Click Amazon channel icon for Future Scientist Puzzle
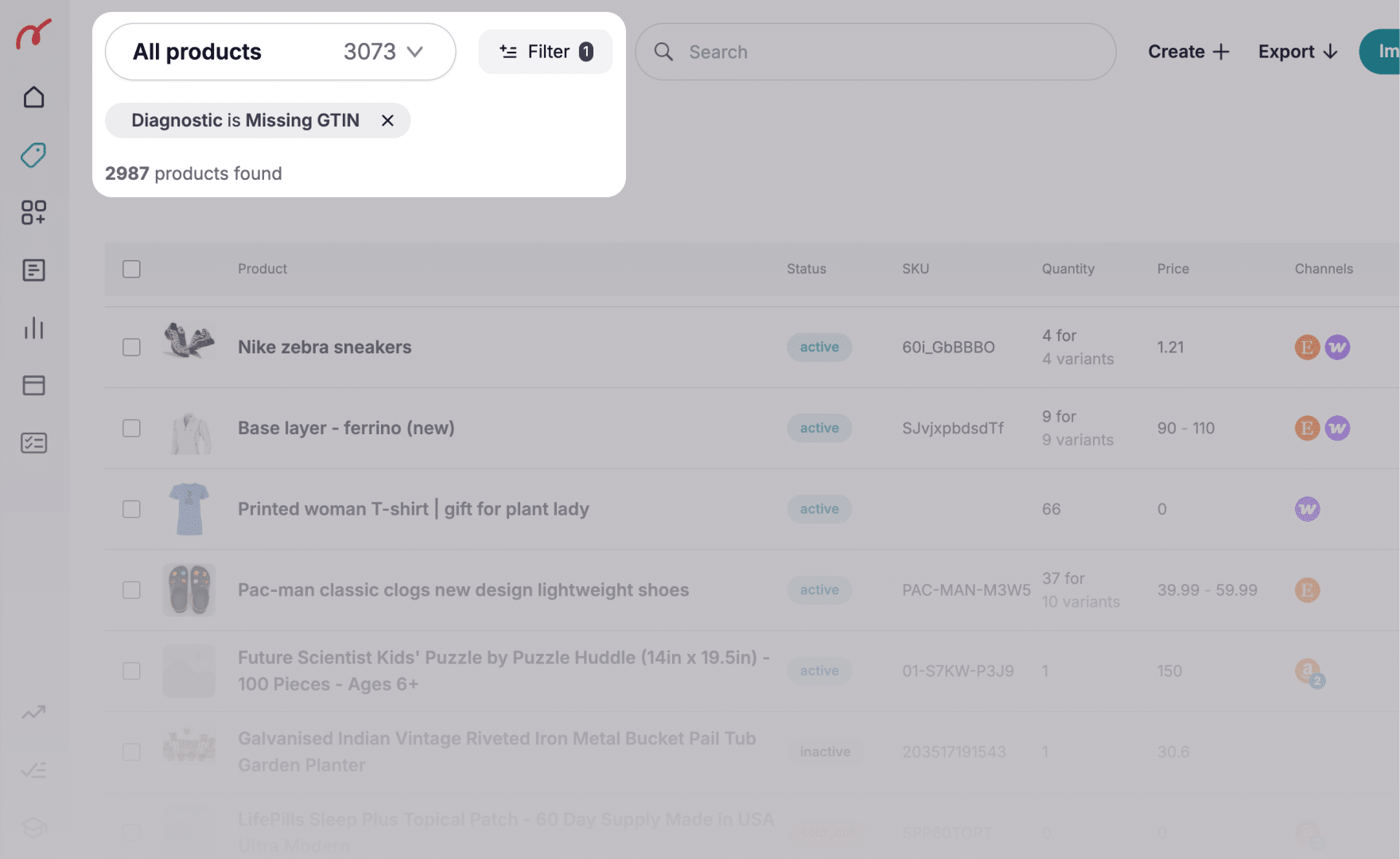1400x859 pixels. click(x=1309, y=673)
